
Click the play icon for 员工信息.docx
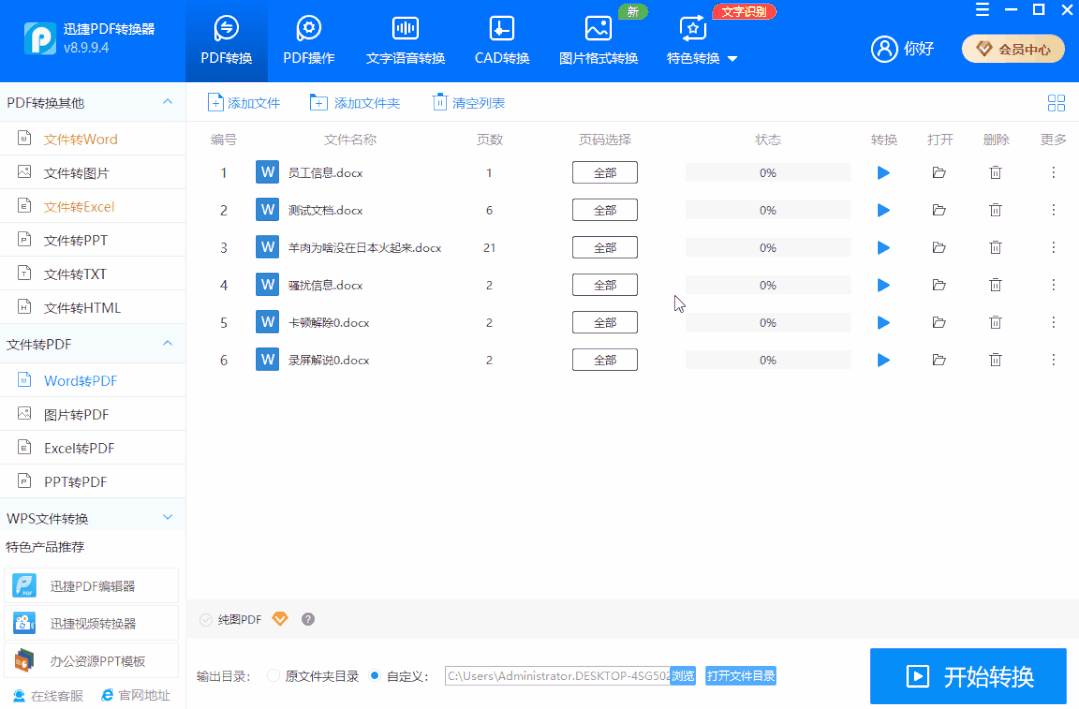pyautogui.click(x=883, y=173)
